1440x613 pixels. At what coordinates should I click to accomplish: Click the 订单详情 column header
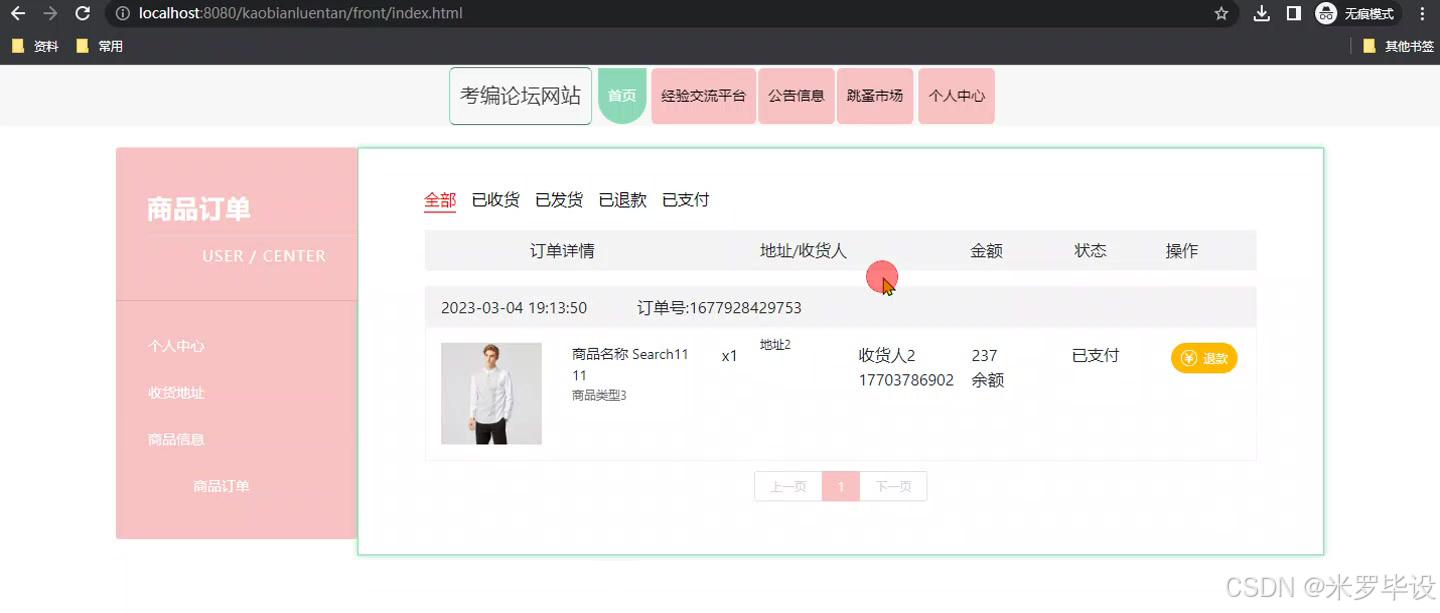coord(562,251)
